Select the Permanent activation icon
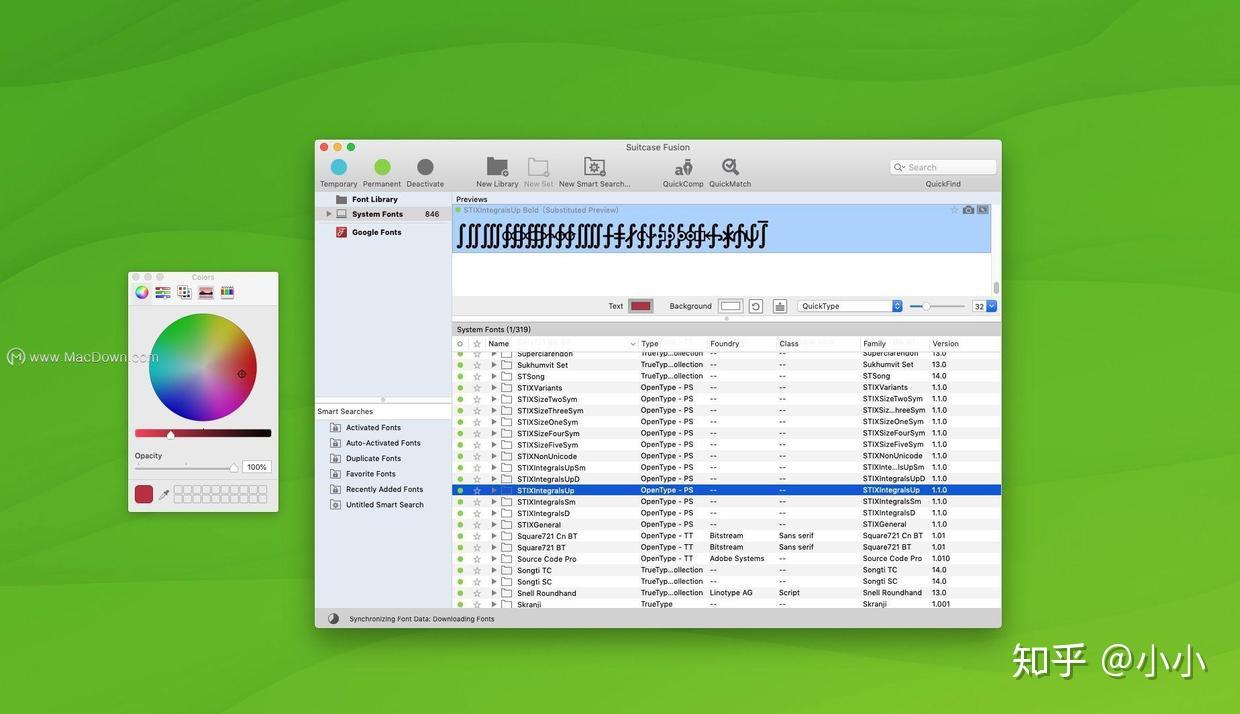The width and height of the screenshot is (1240, 714). click(382, 167)
